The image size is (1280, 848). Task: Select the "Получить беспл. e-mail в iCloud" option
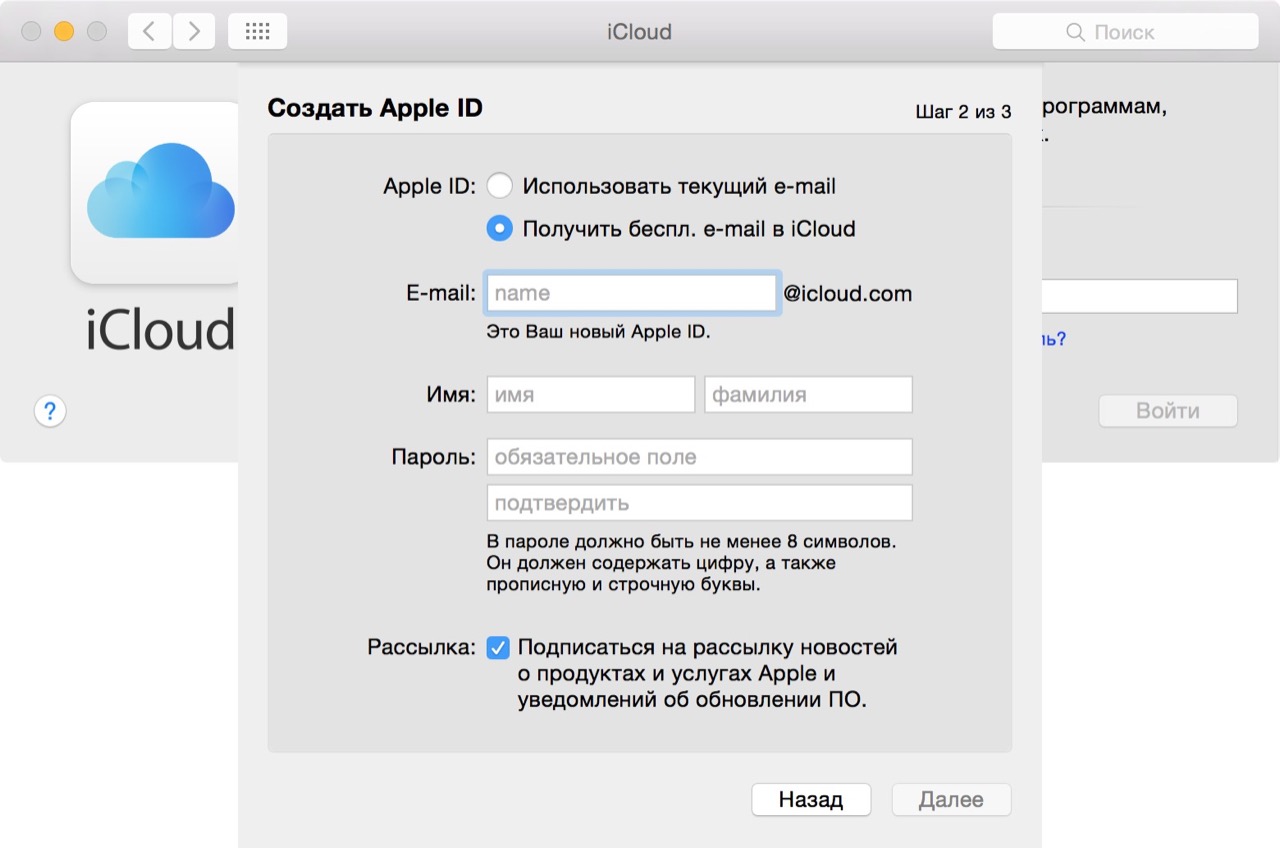click(x=499, y=229)
